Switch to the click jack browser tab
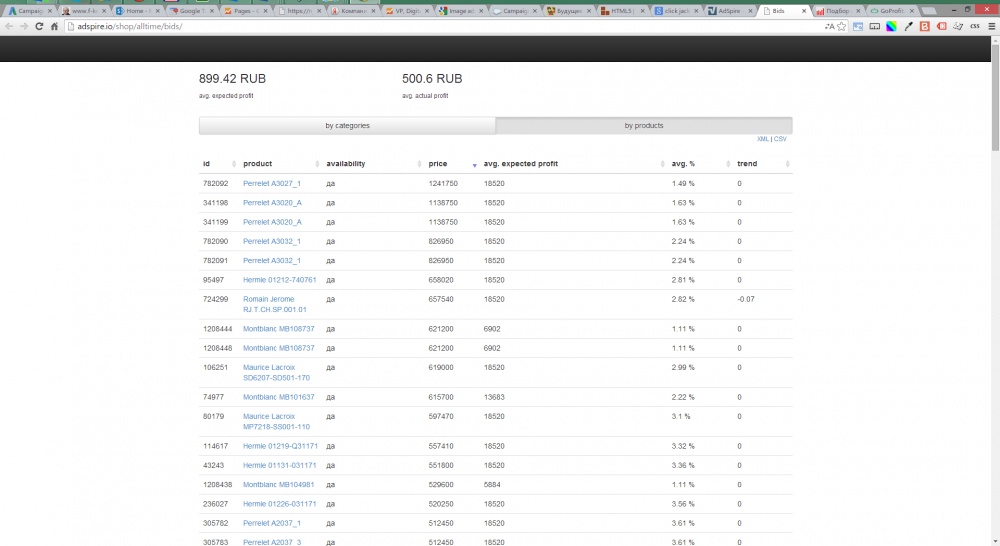Viewport: 1000px width, 546px height. tap(676, 11)
